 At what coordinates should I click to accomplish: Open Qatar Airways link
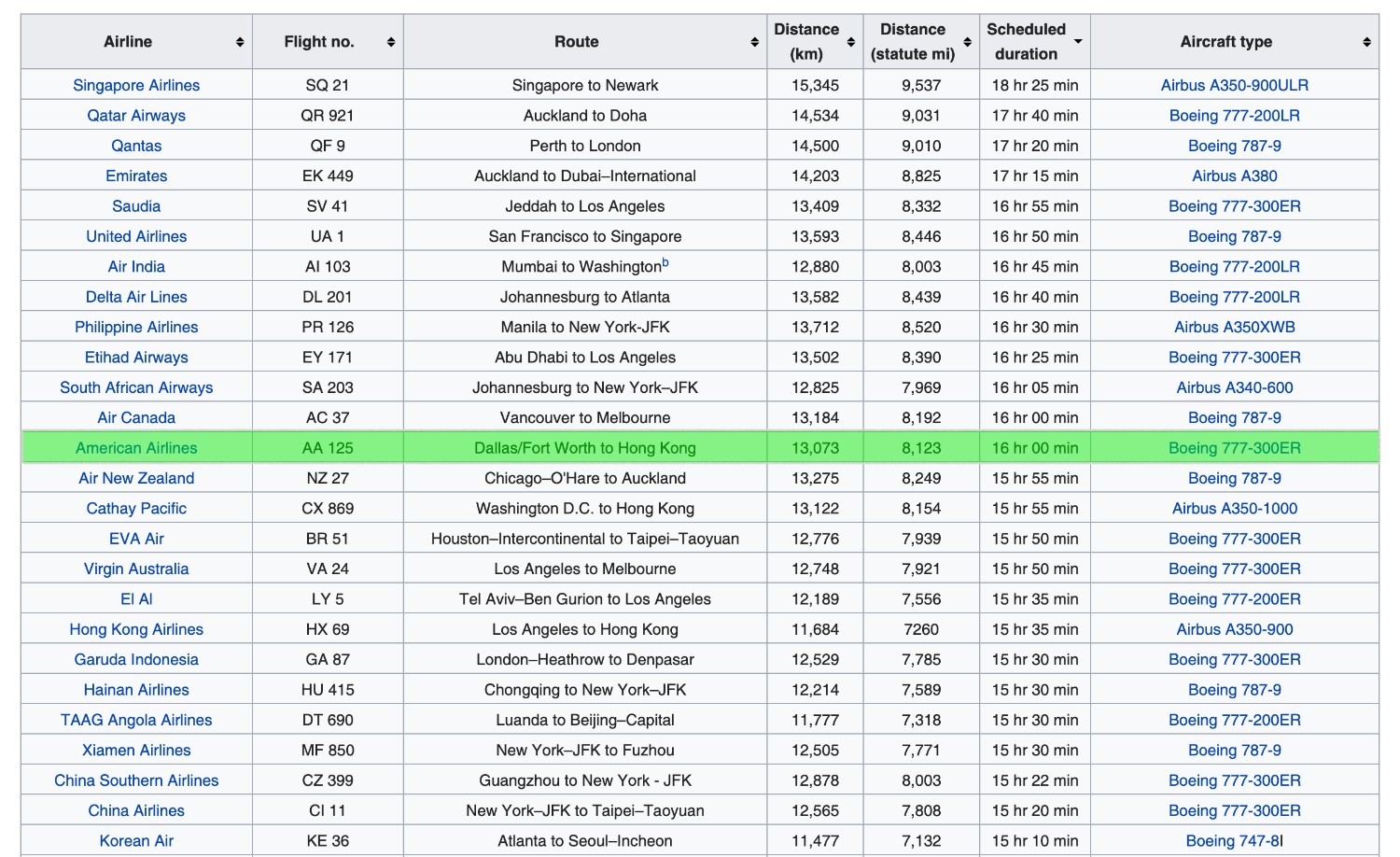tap(136, 116)
